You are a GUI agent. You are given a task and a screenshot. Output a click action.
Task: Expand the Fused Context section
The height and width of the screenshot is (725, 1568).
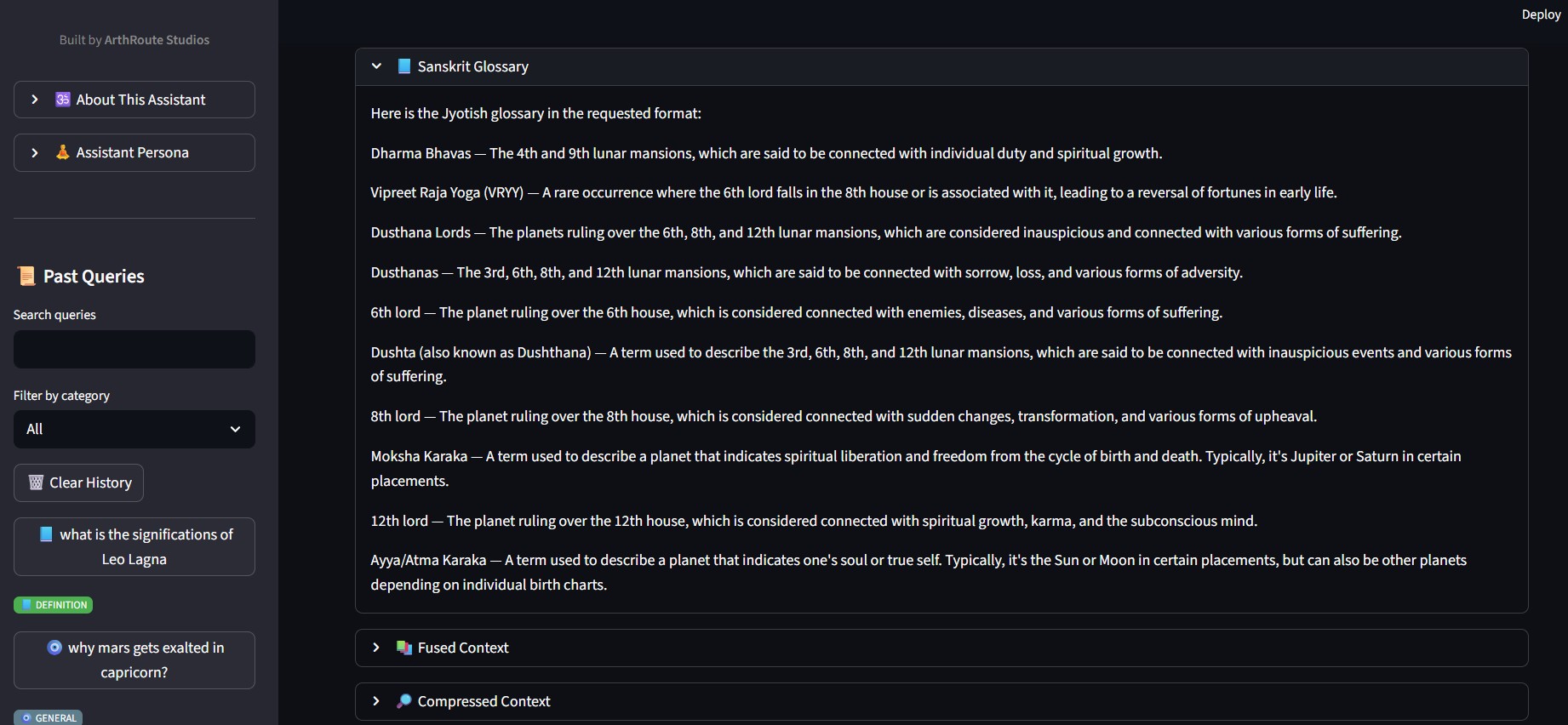(376, 648)
